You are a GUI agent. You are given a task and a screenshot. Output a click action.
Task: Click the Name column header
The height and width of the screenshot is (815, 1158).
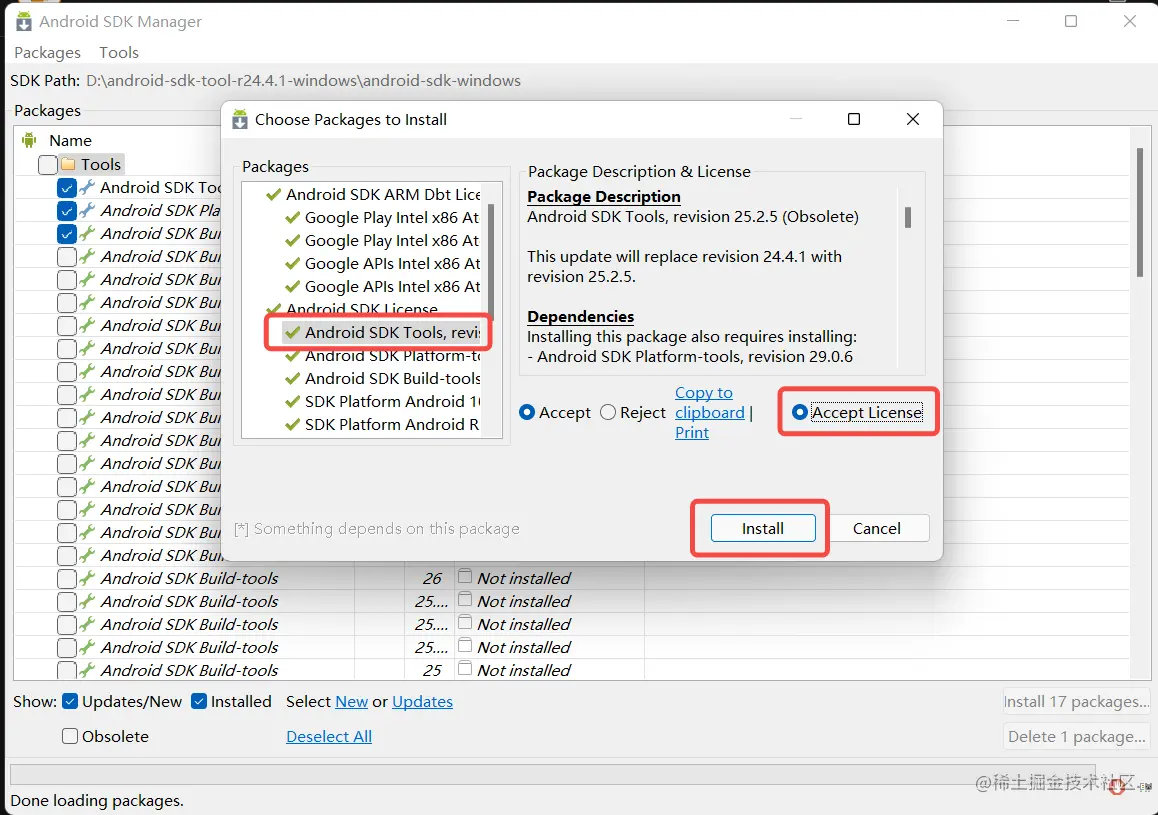(x=70, y=140)
